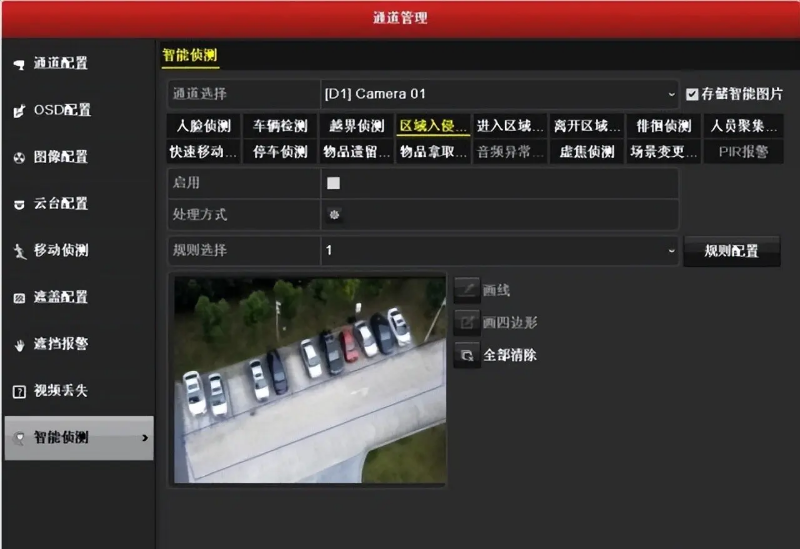
Task: Click the 全部清除 clear-all icon
Action: point(466,355)
